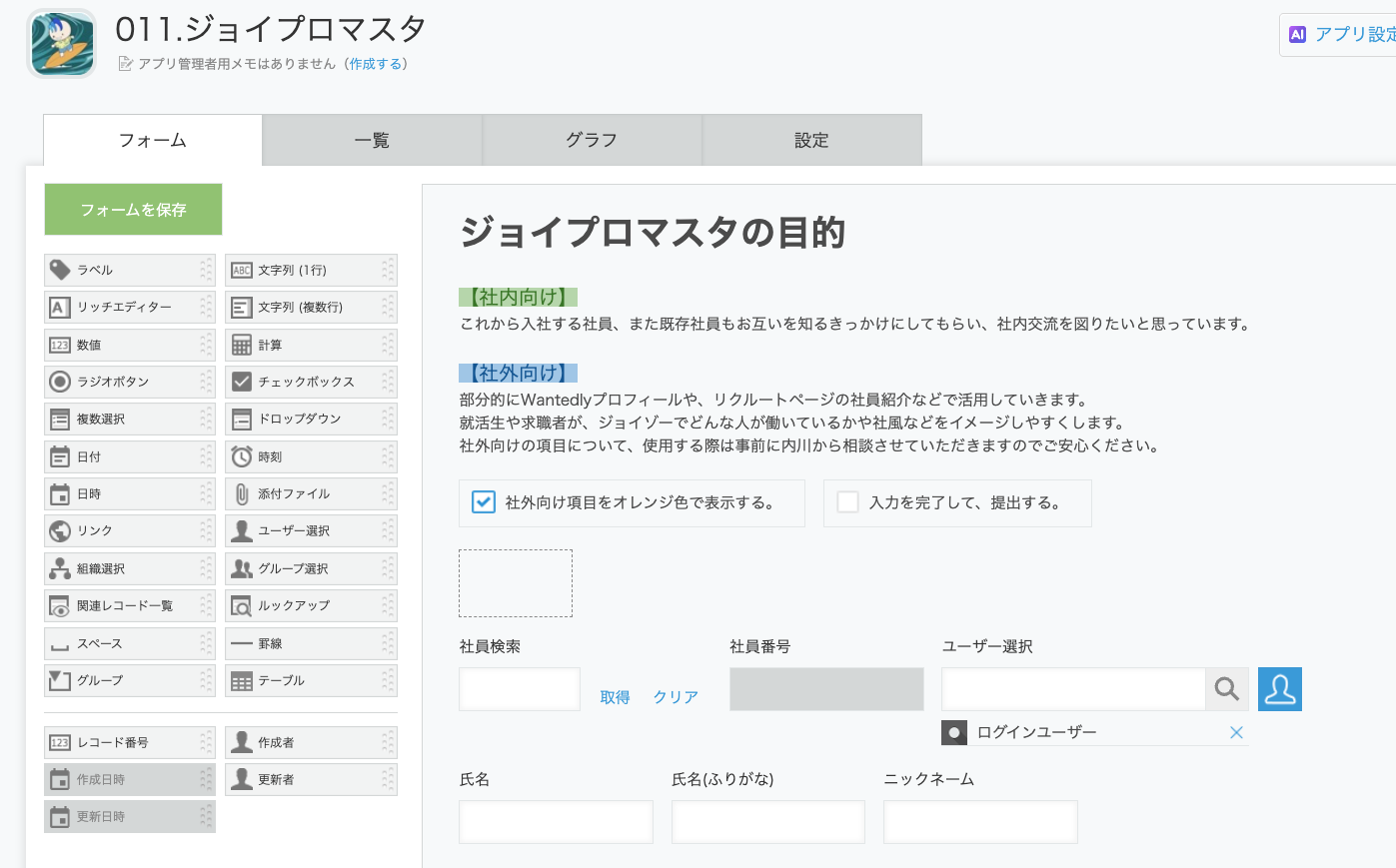The height and width of the screenshot is (868, 1396).
Task: Select the ドロップダウン field in palette
Action: (x=311, y=419)
